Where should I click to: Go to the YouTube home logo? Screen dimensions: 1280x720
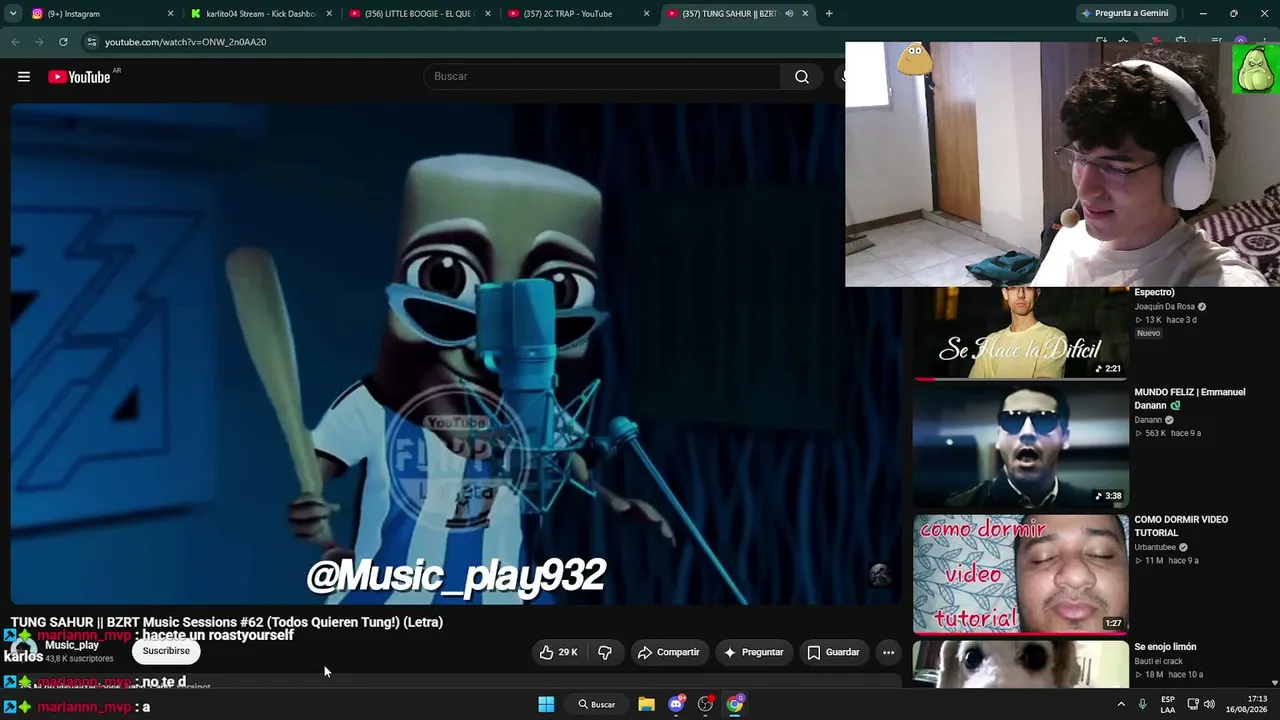pyautogui.click(x=79, y=77)
